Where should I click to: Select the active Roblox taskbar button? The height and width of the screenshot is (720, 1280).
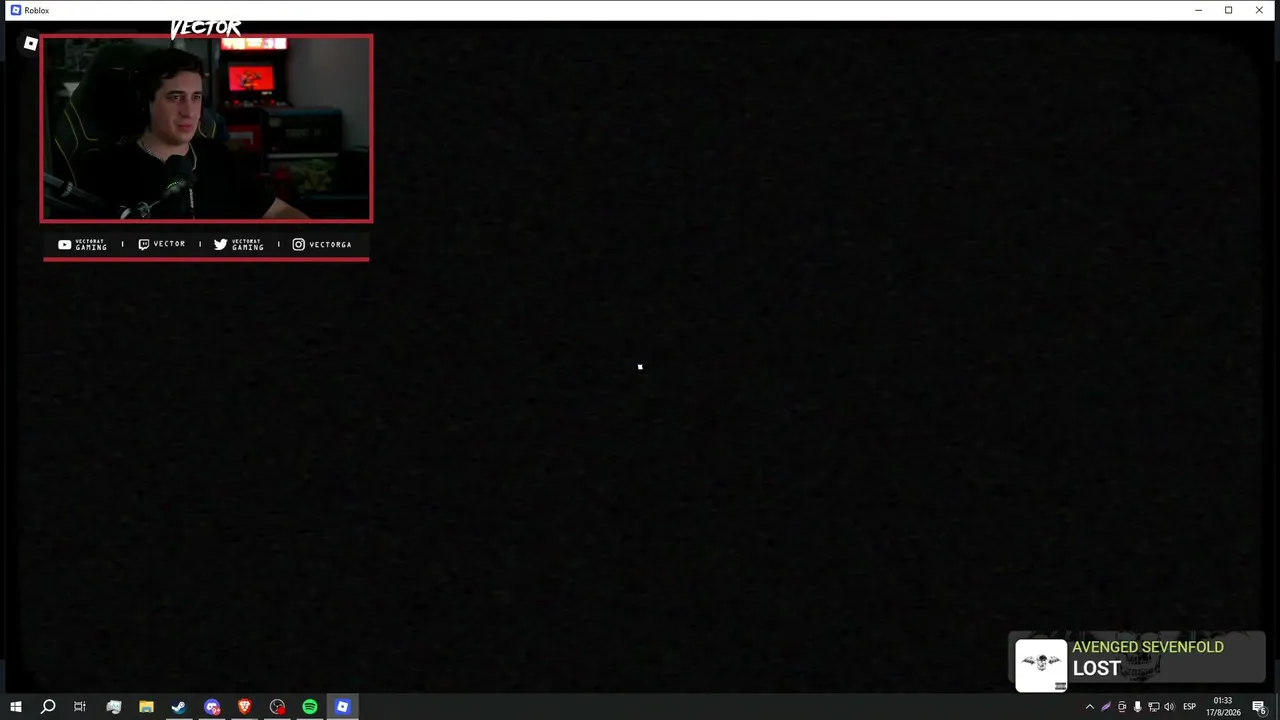(342, 707)
